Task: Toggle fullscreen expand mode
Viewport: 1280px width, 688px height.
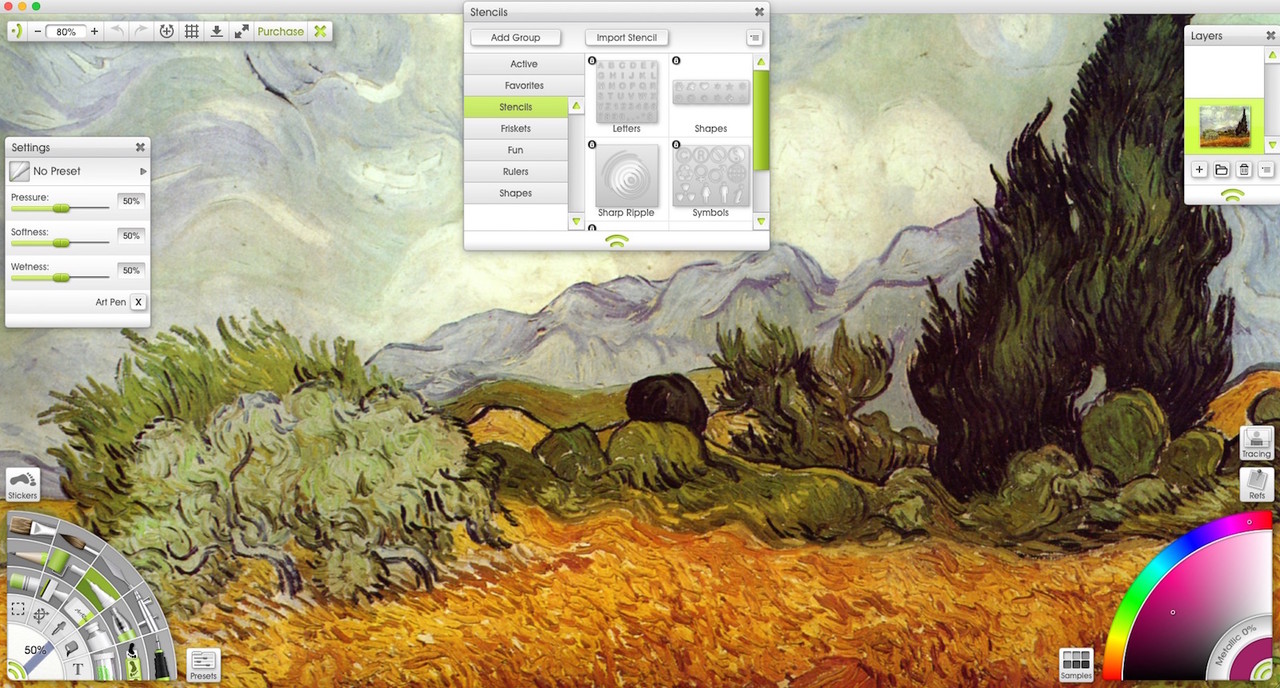Action: (x=242, y=31)
